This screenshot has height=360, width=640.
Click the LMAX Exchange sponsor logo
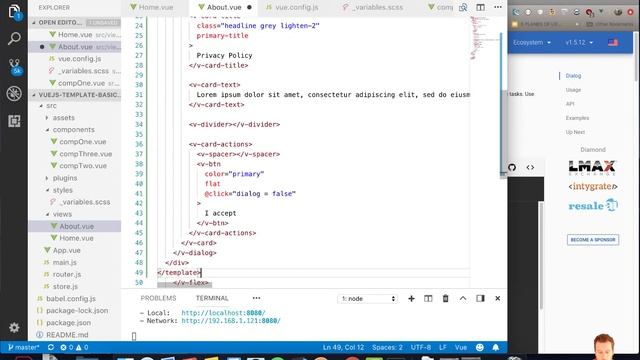(x=592, y=167)
